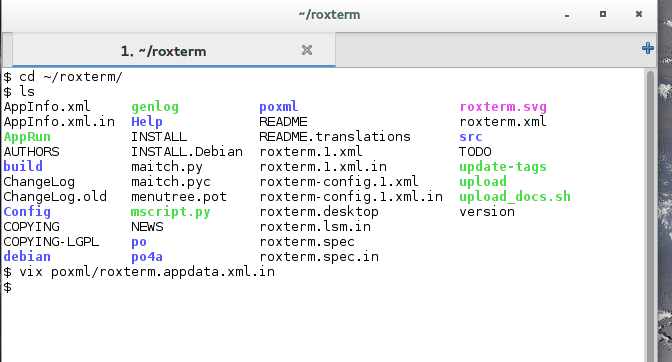Minimize the roxterm window
Viewport: 672px width, 362px height.
point(567,15)
